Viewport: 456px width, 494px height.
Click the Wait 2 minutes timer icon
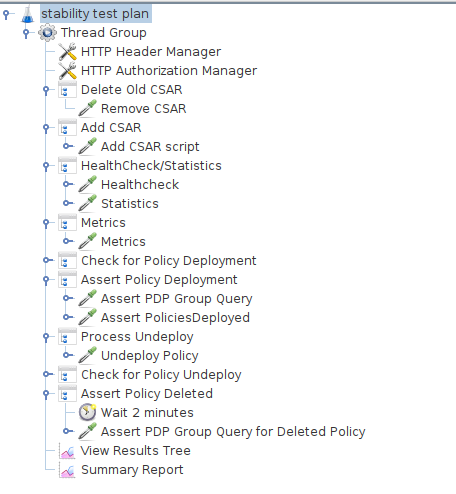(87, 413)
